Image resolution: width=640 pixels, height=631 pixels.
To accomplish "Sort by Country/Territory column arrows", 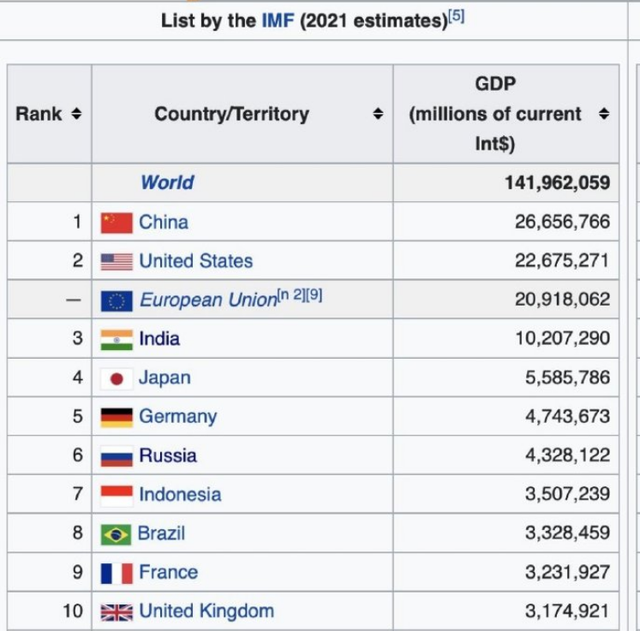I will point(378,114).
